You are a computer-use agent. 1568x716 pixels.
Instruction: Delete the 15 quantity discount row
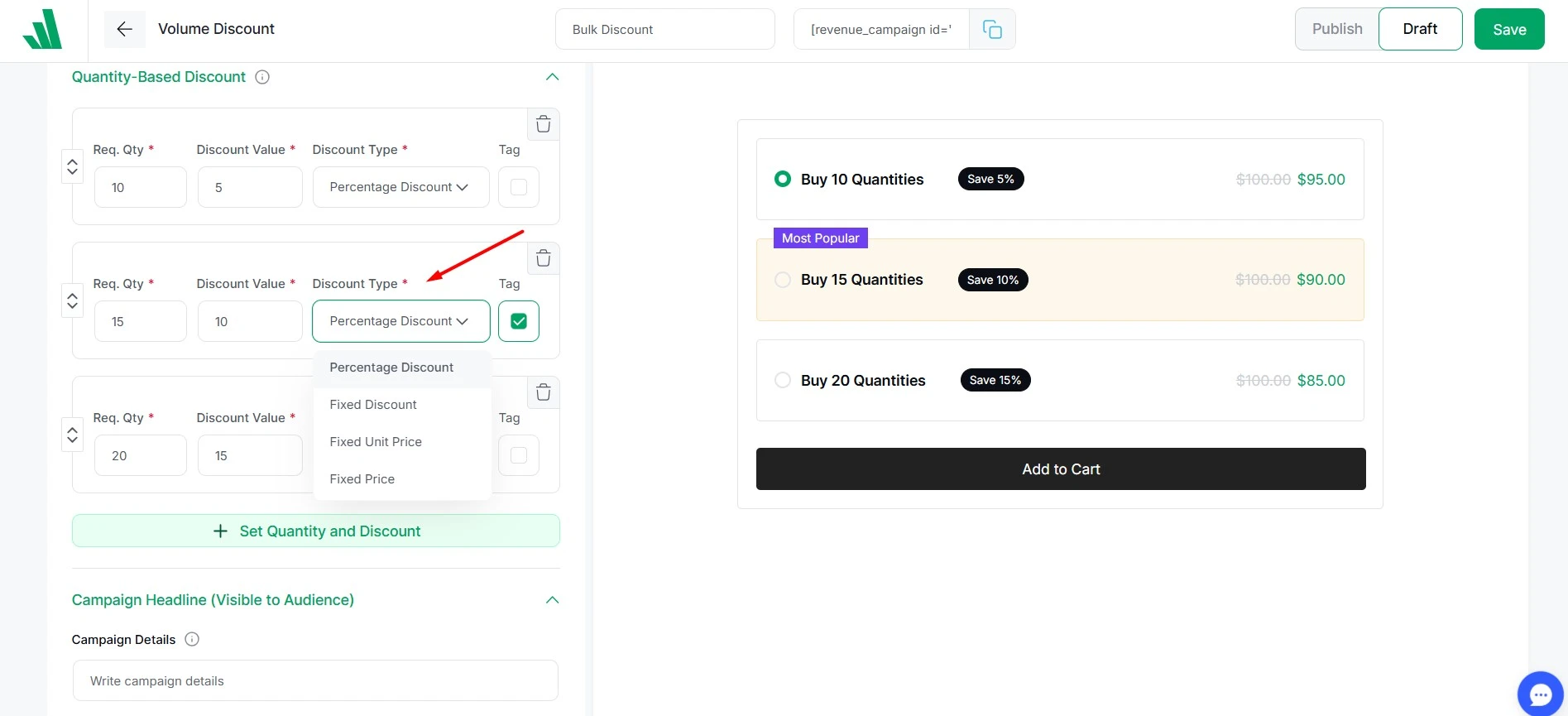pyautogui.click(x=544, y=258)
